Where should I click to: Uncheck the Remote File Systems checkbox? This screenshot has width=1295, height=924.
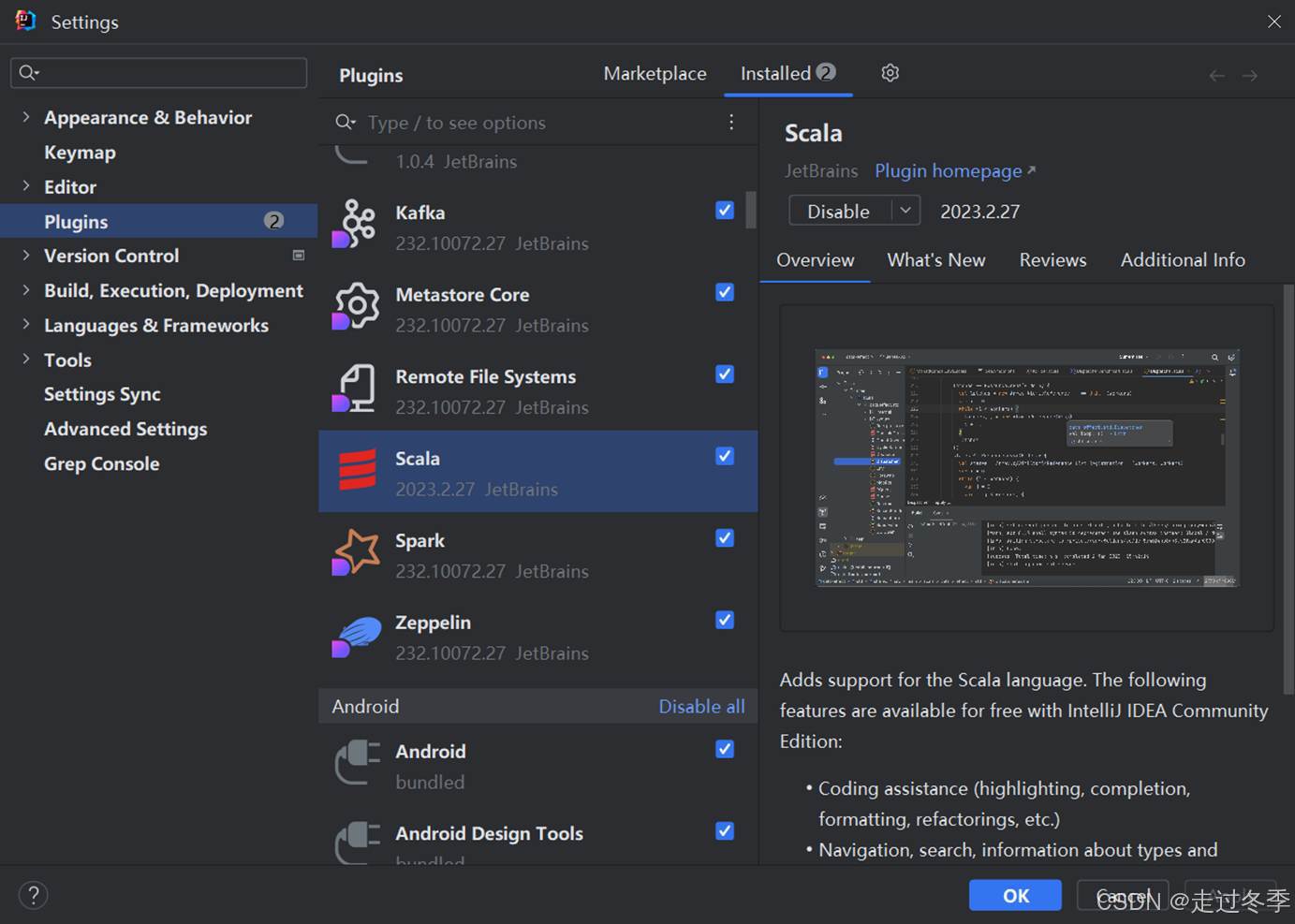pos(725,374)
